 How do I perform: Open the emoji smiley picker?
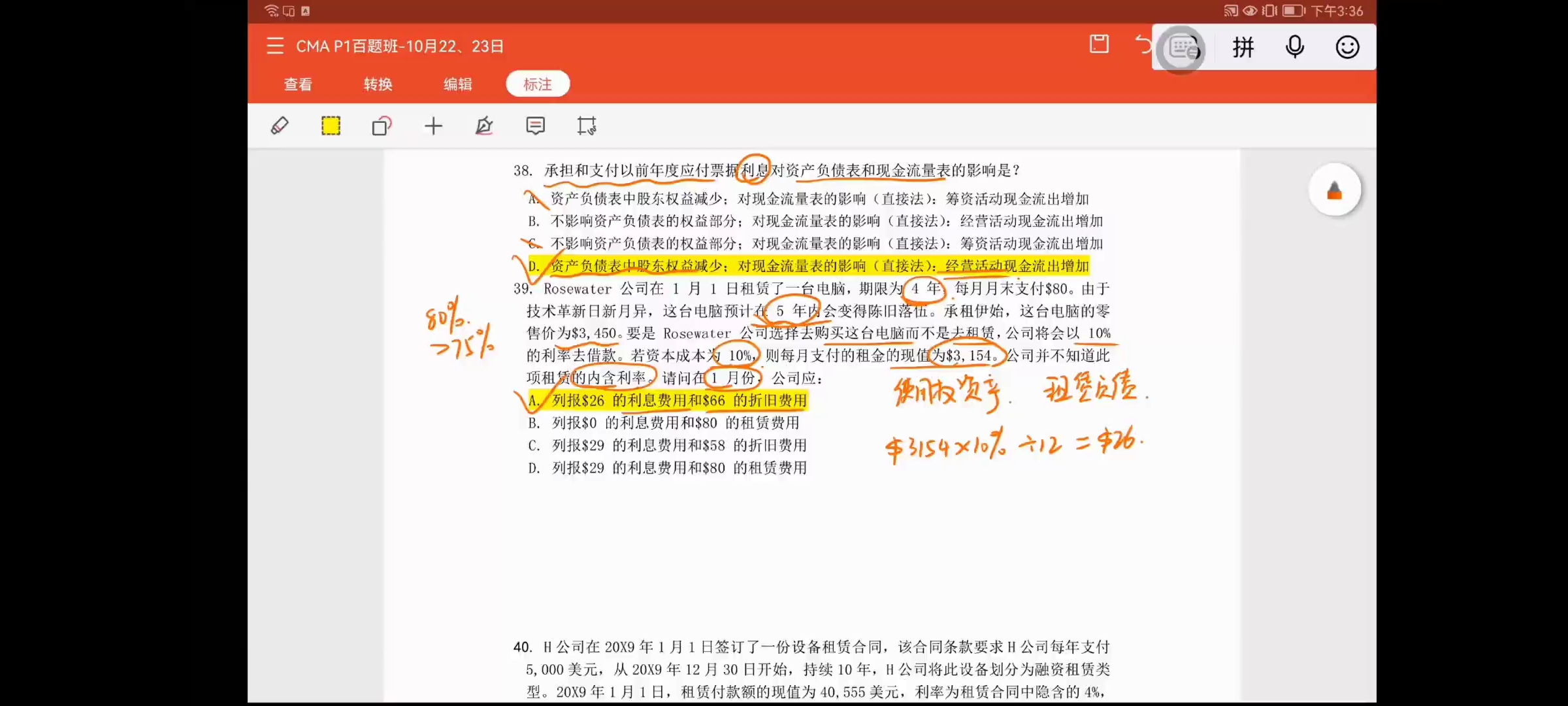1347,48
